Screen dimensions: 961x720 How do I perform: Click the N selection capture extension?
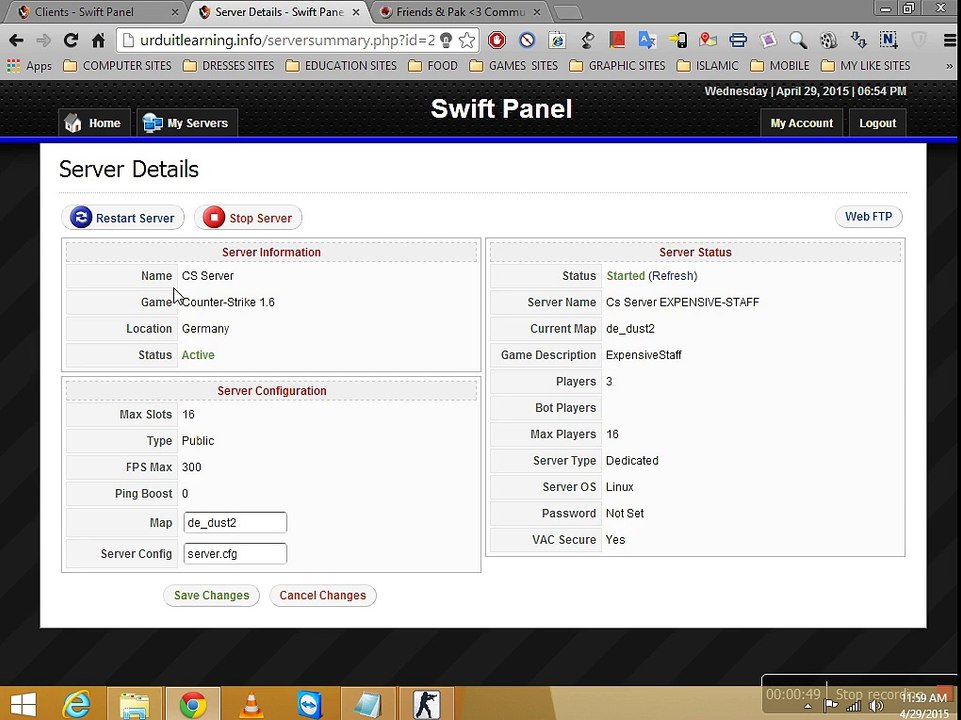tap(889, 40)
